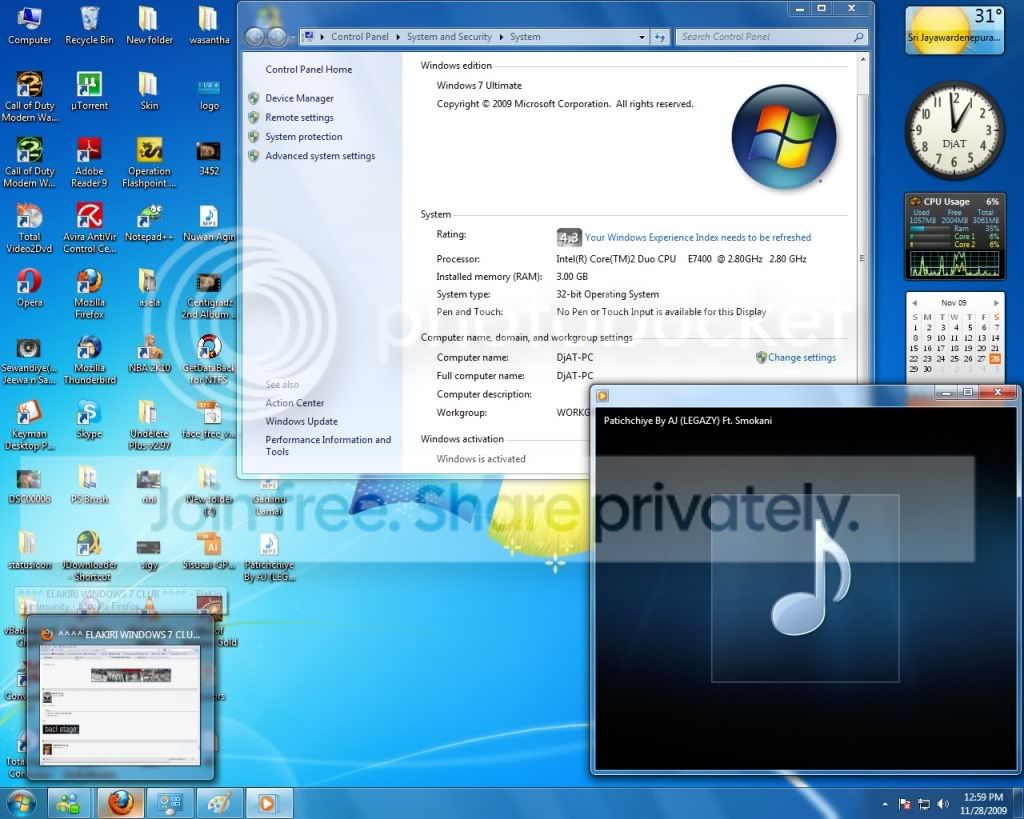The height and width of the screenshot is (819, 1024).
Task: Open System protection link
Action: click(304, 136)
